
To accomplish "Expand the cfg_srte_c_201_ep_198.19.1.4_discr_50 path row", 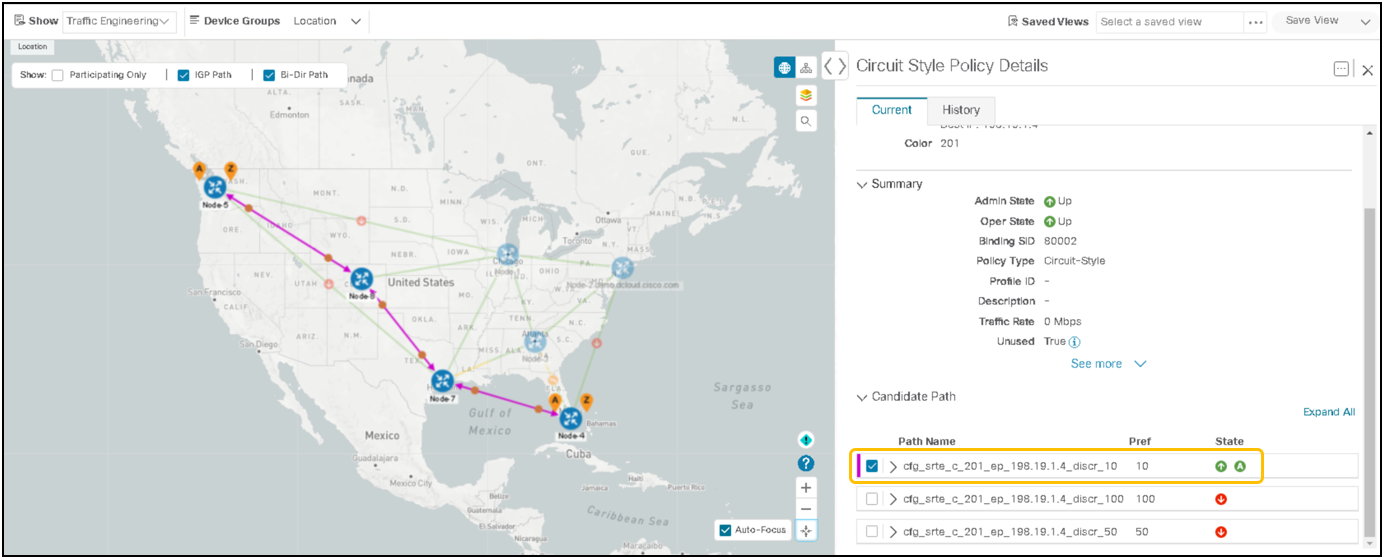I will (894, 532).
